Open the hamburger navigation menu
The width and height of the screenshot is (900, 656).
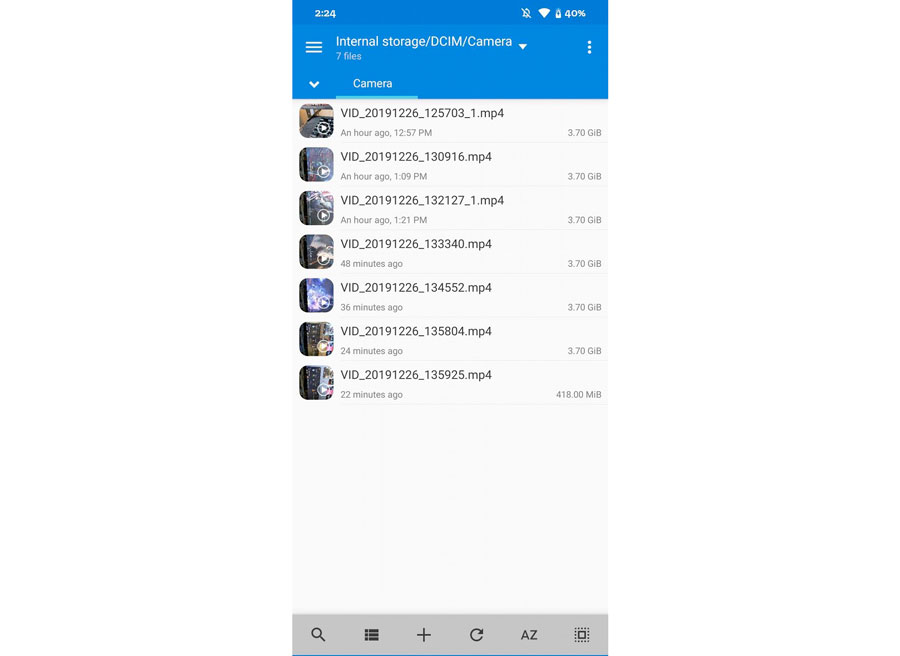313,47
